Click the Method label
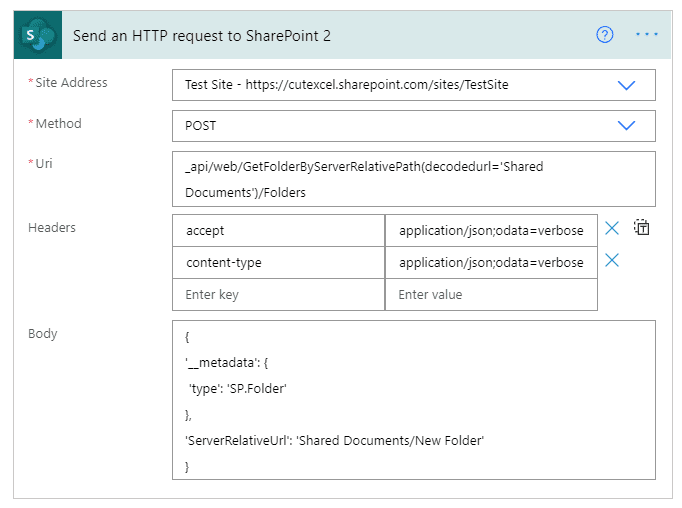 click(x=58, y=124)
